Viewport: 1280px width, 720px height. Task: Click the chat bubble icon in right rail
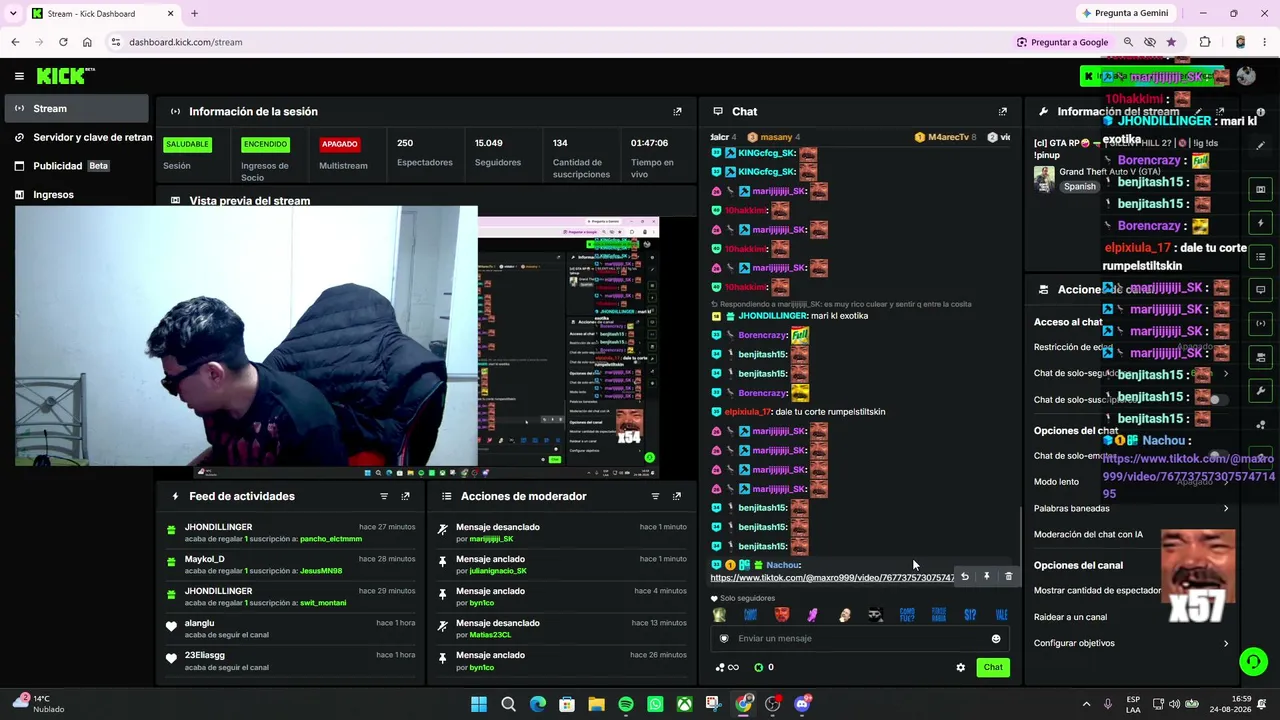click(x=1260, y=290)
